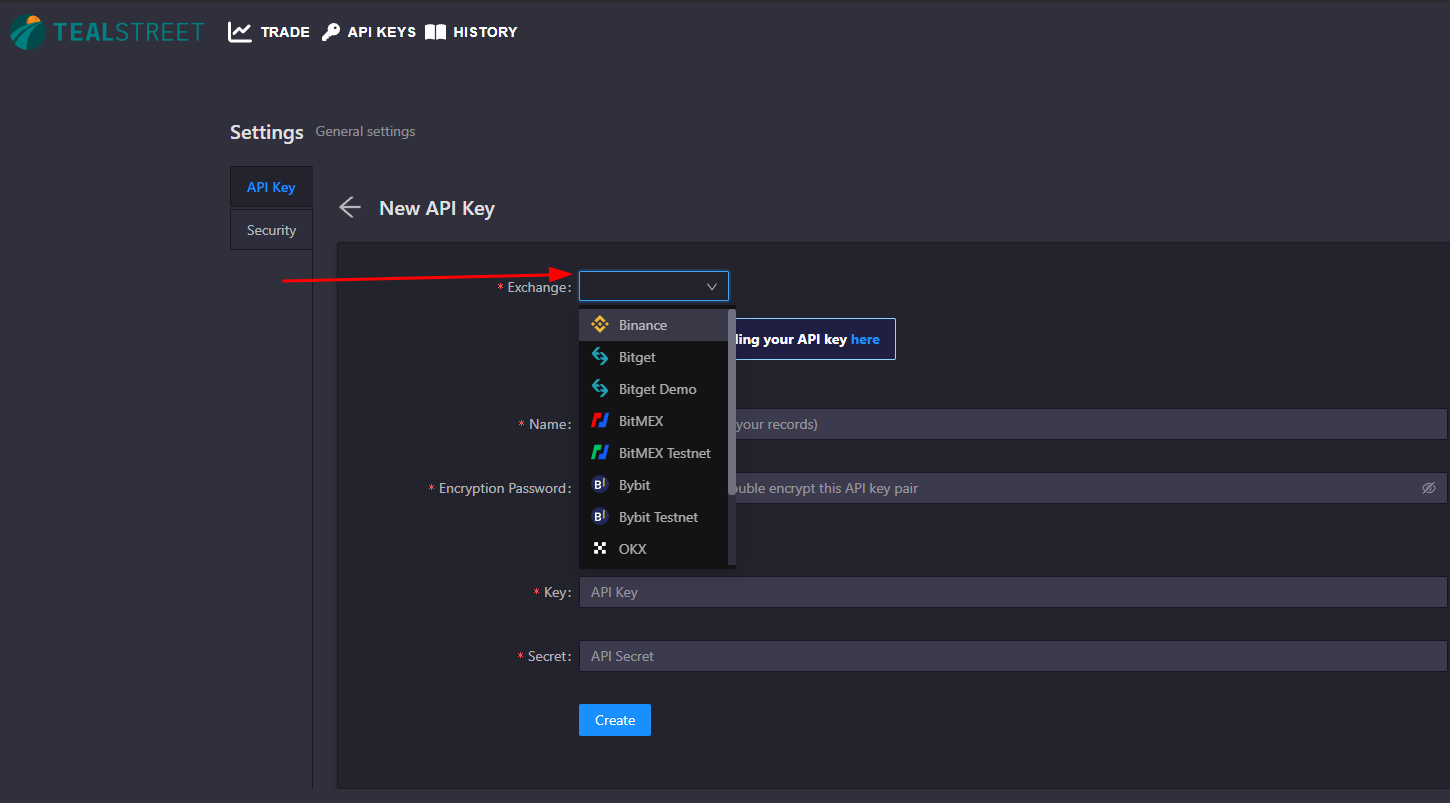Go back using the left arrow icon
Screen dimensions: 1450x803
point(349,207)
